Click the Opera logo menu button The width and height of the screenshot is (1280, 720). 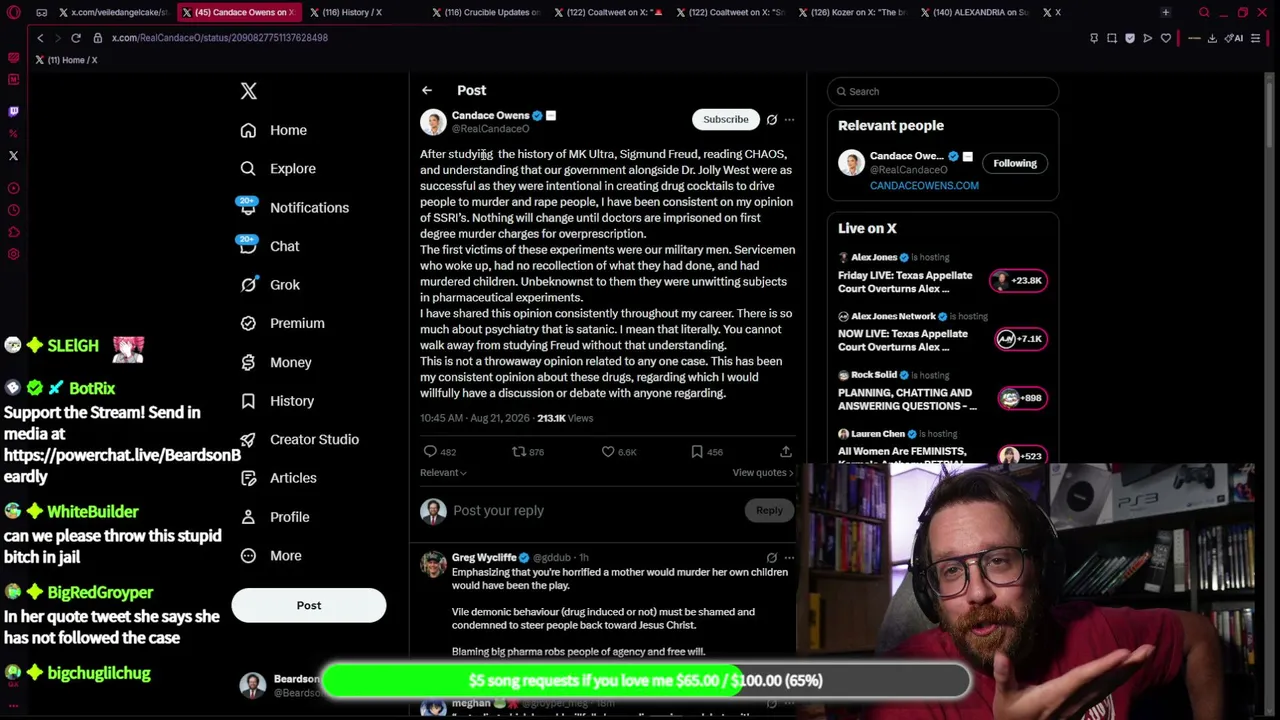[x=13, y=12]
